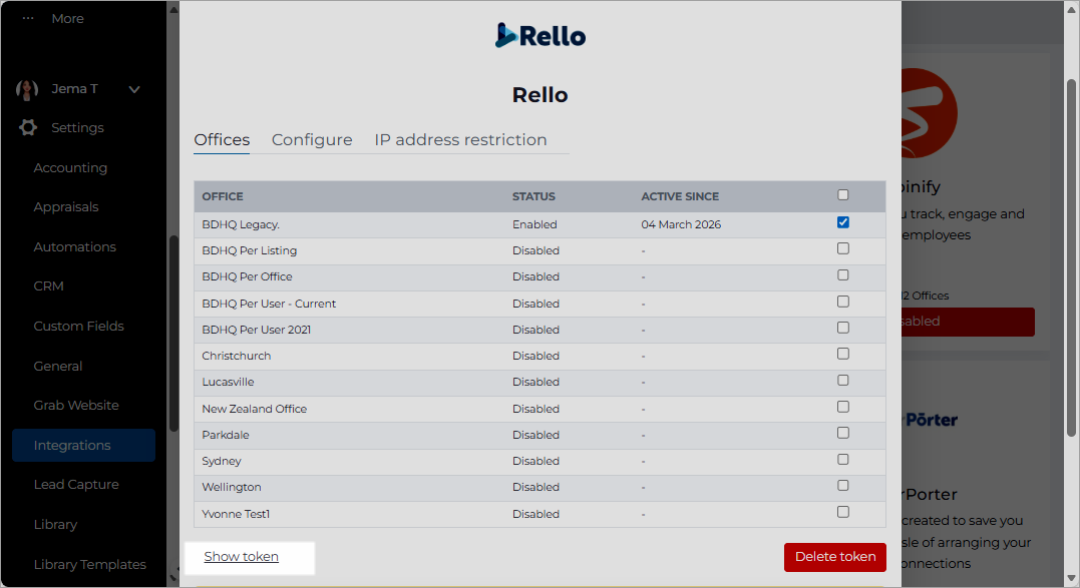Check the New Zealand Office checkbox

coord(843,407)
